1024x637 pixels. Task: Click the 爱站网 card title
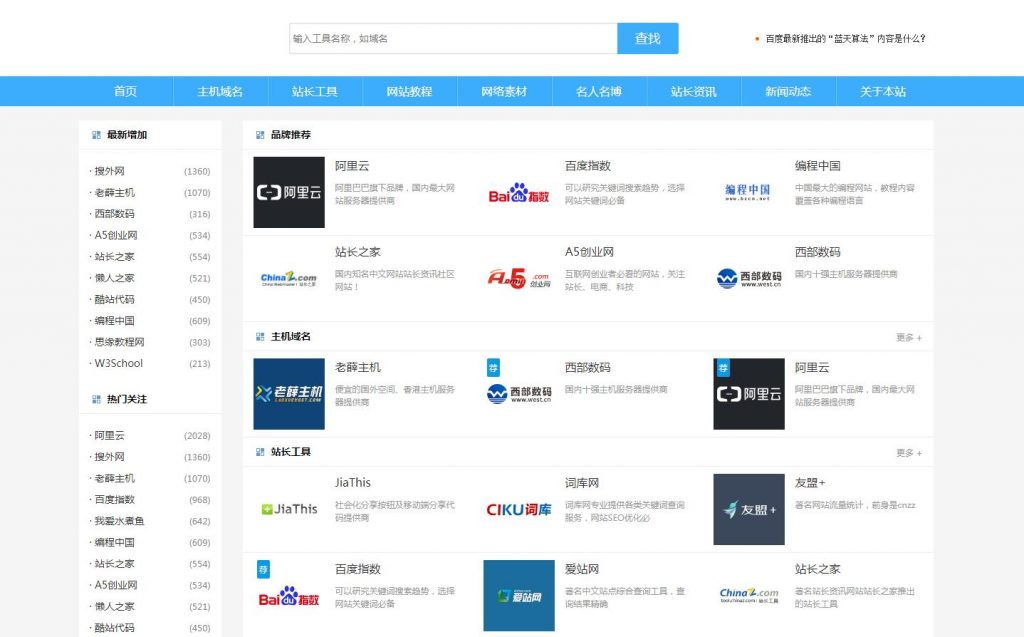click(x=582, y=569)
